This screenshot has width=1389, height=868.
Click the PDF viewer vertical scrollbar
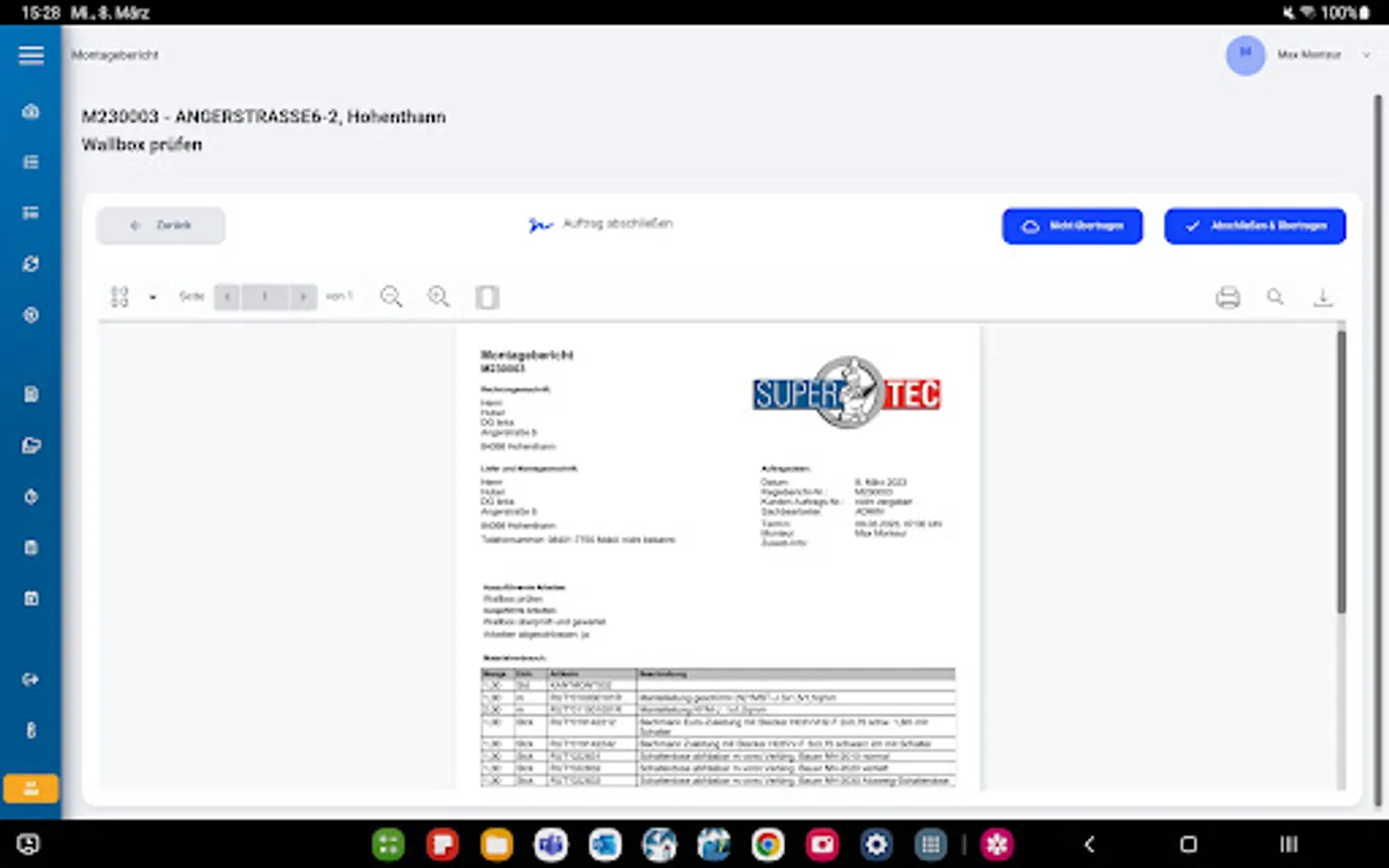coord(1341,472)
